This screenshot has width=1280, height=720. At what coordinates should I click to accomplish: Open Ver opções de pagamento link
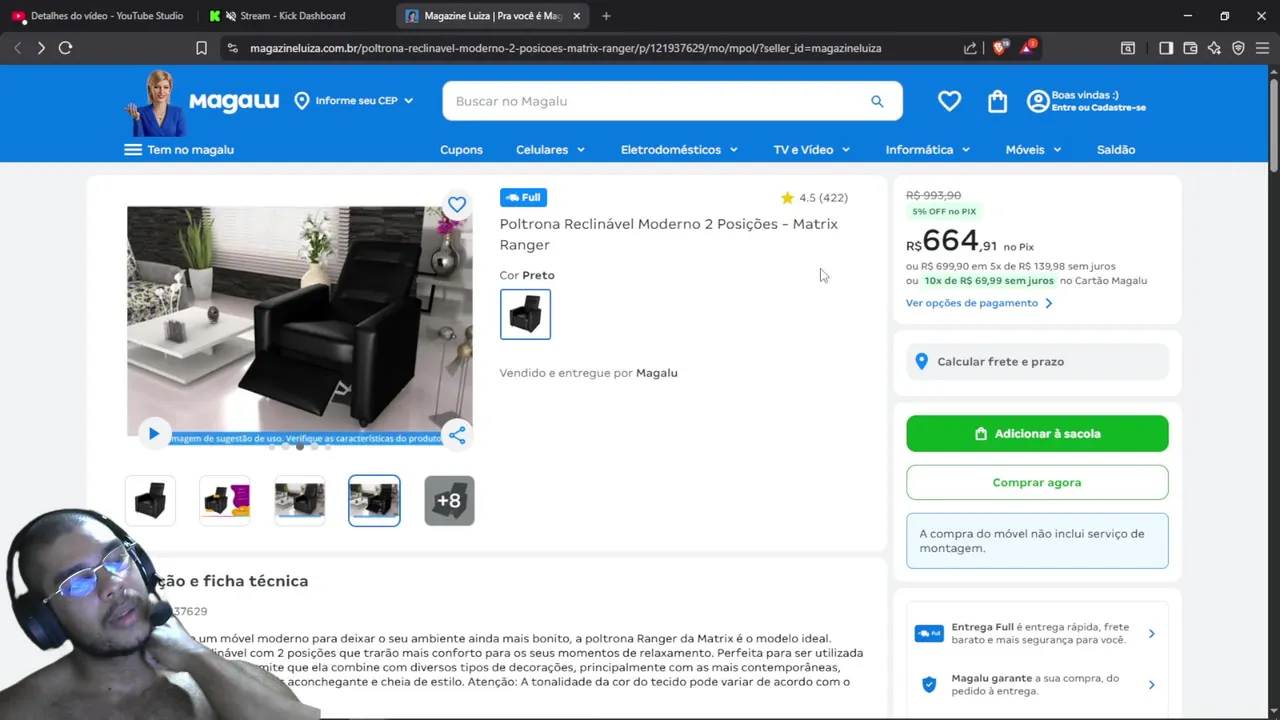(979, 303)
